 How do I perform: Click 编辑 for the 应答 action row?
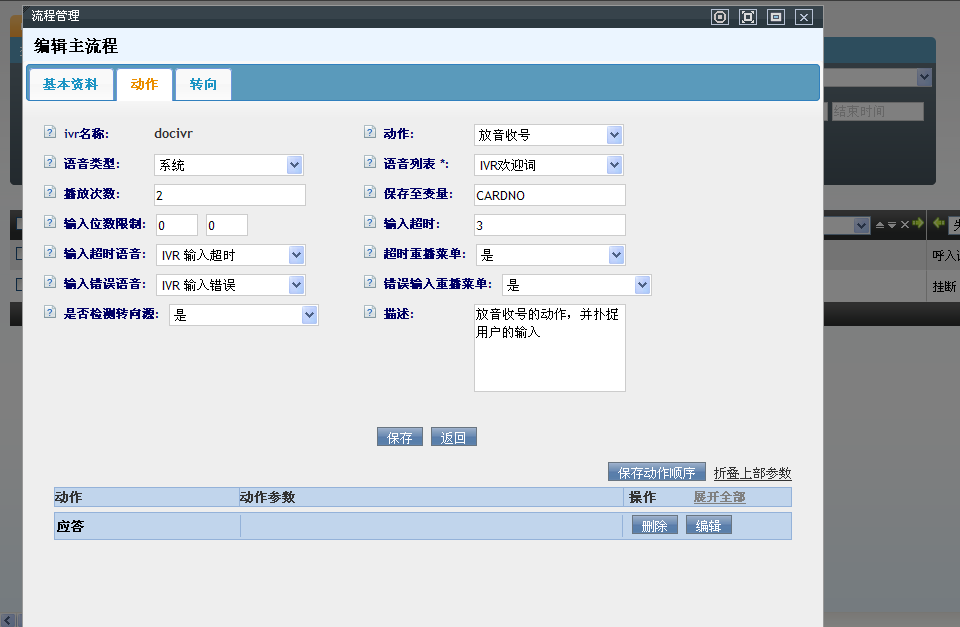708,526
